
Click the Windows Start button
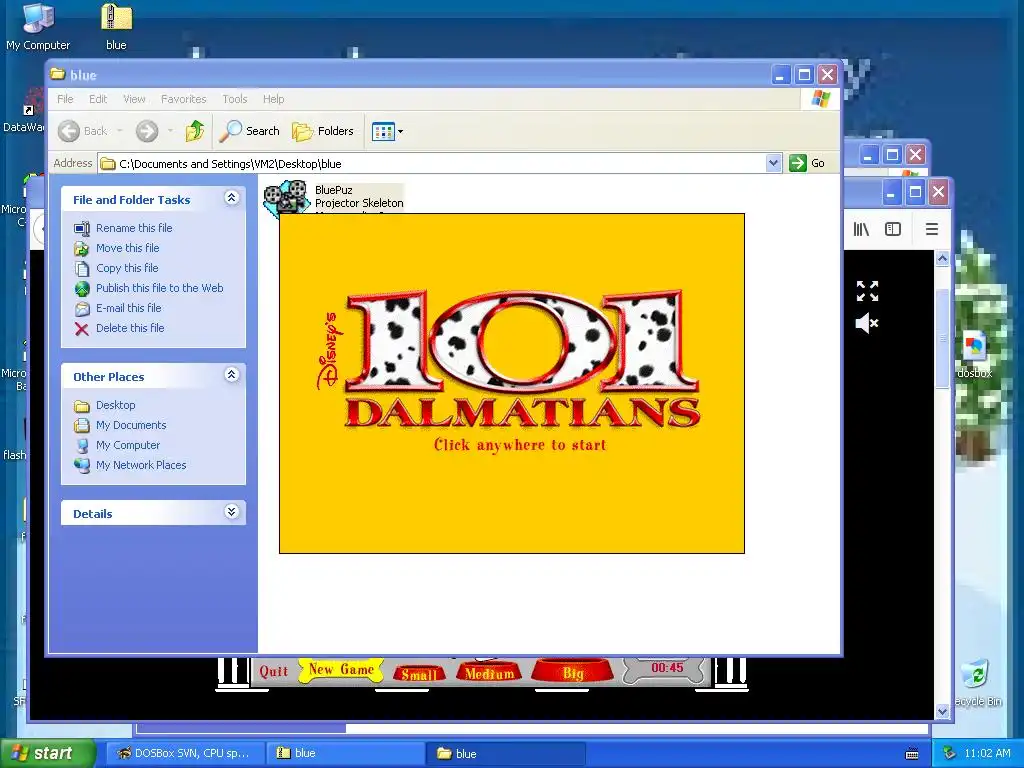pyautogui.click(x=47, y=753)
